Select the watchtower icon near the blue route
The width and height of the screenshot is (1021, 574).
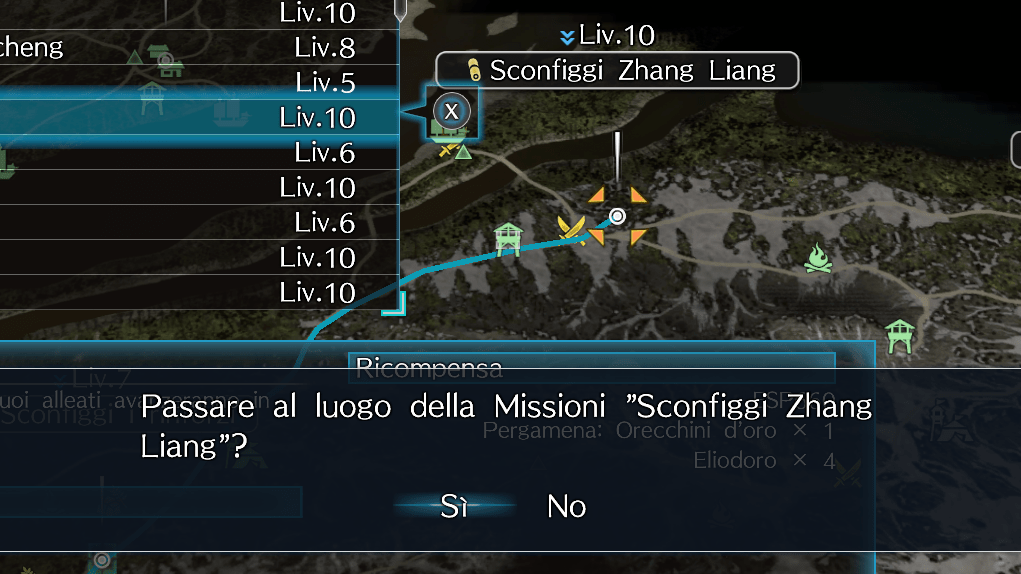point(508,238)
